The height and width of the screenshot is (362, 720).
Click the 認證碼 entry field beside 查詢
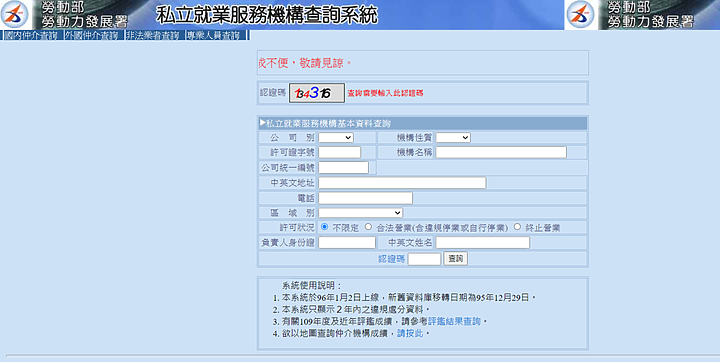(x=424, y=259)
